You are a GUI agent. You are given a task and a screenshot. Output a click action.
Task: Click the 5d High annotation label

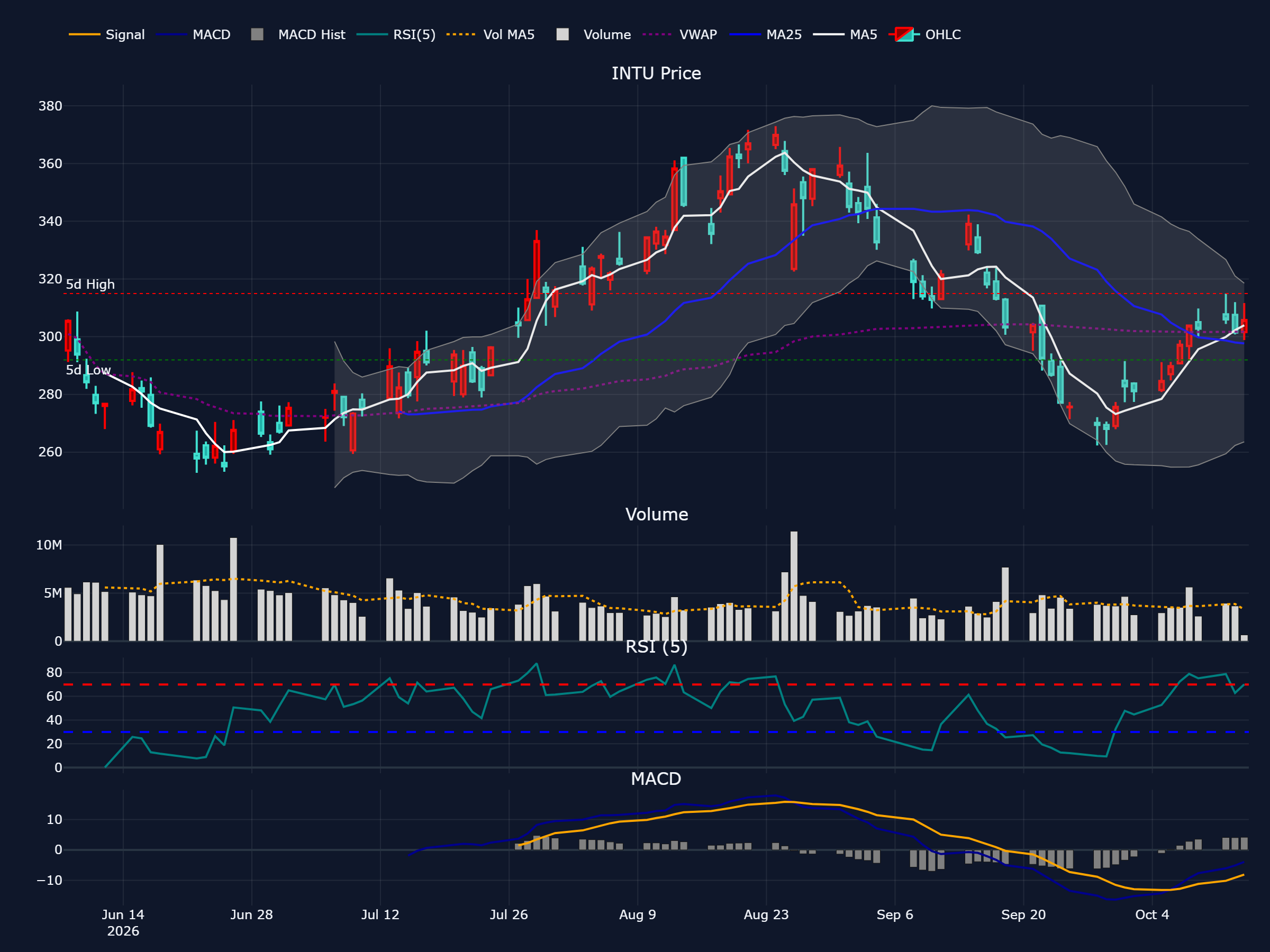pyautogui.click(x=90, y=285)
